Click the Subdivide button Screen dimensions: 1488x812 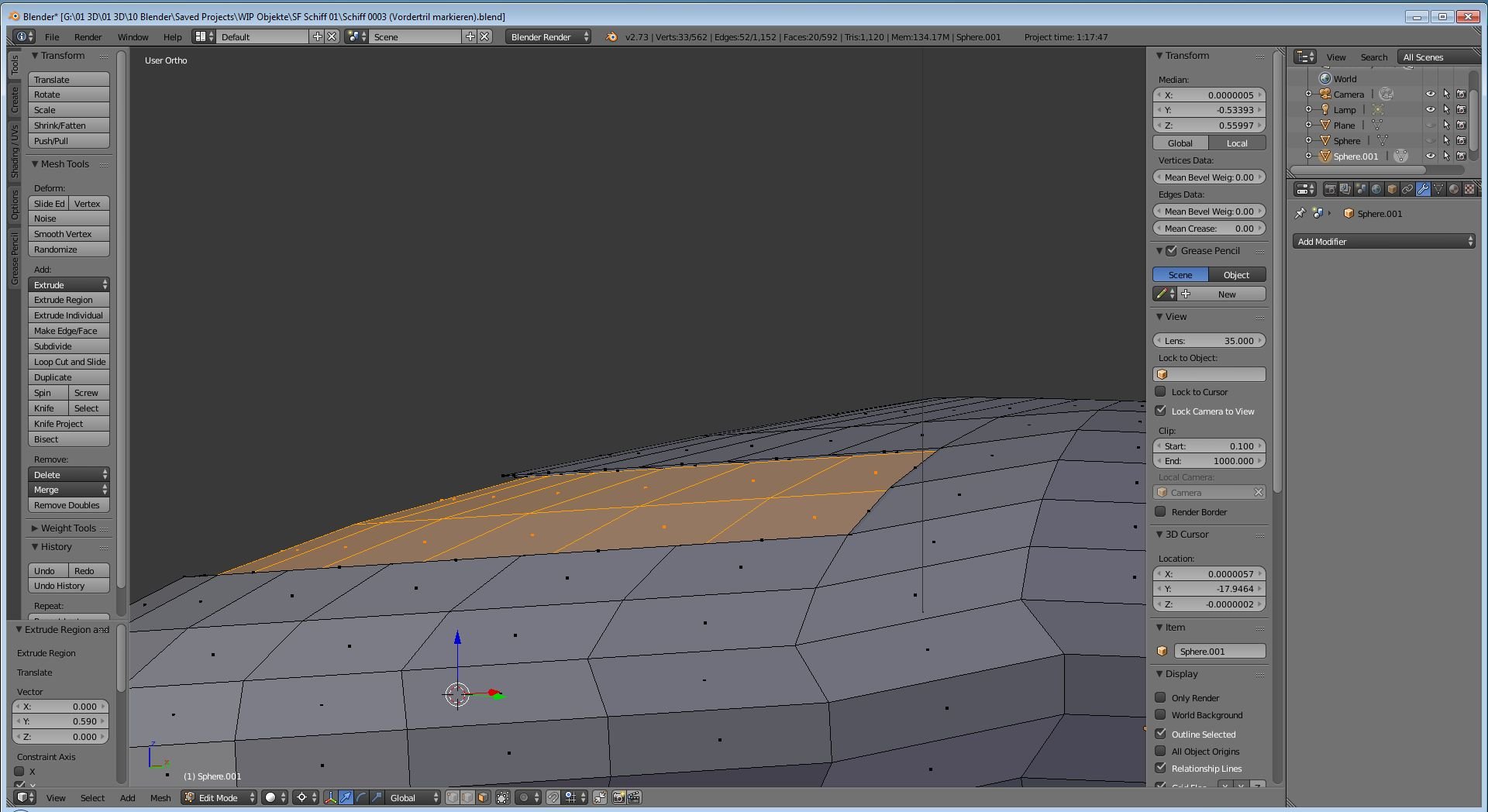point(68,346)
